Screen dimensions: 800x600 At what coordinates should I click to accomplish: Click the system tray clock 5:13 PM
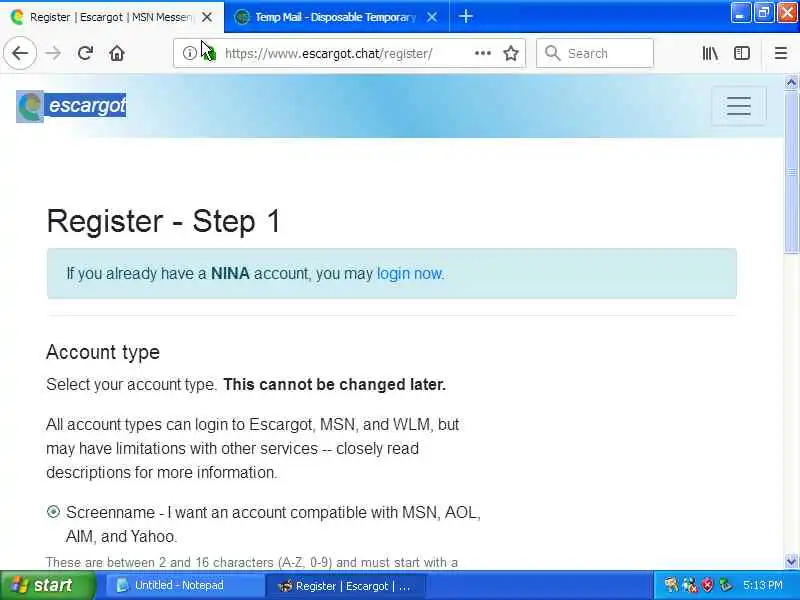pos(763,585)
